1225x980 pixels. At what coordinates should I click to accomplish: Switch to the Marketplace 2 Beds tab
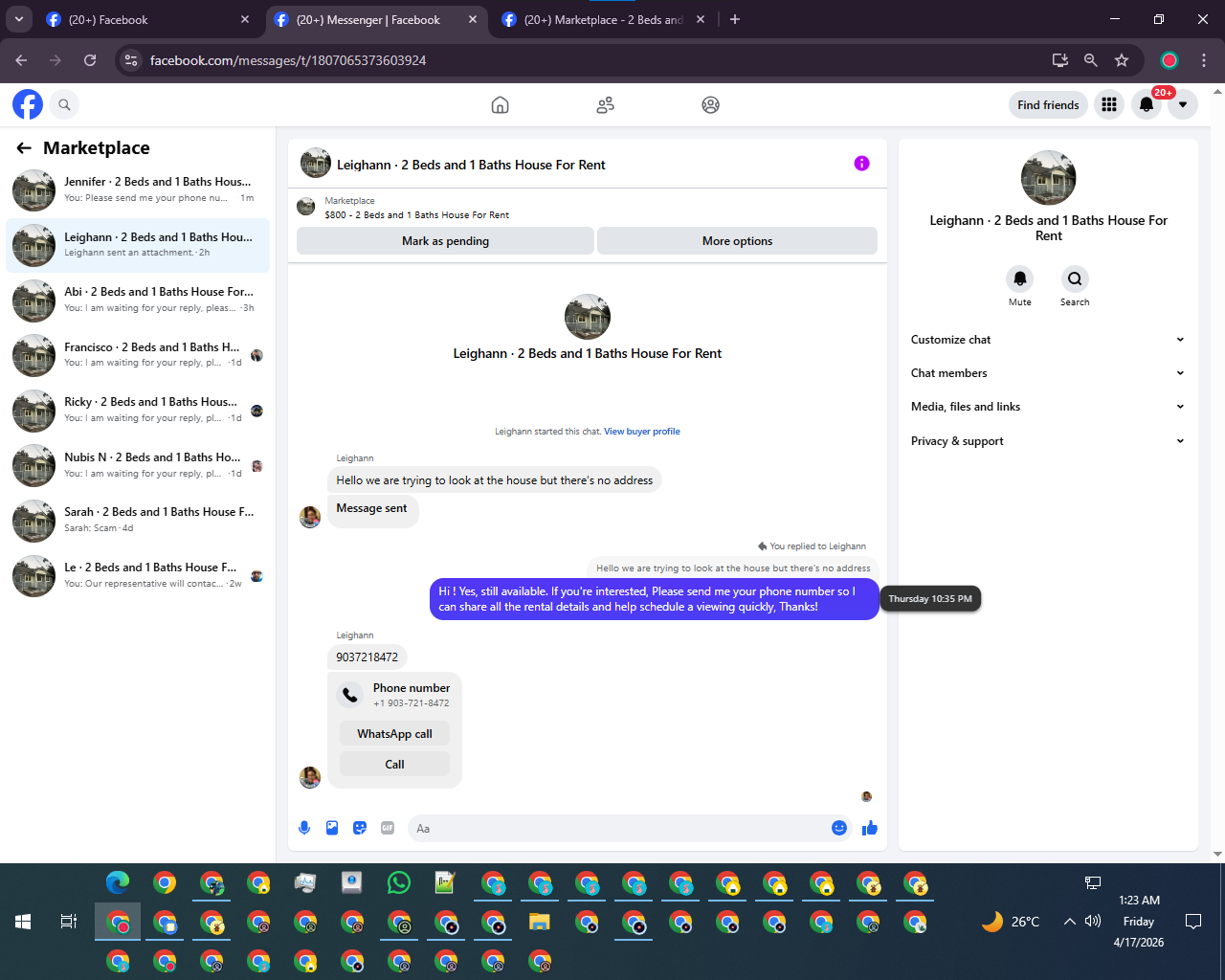pos(603,19)
